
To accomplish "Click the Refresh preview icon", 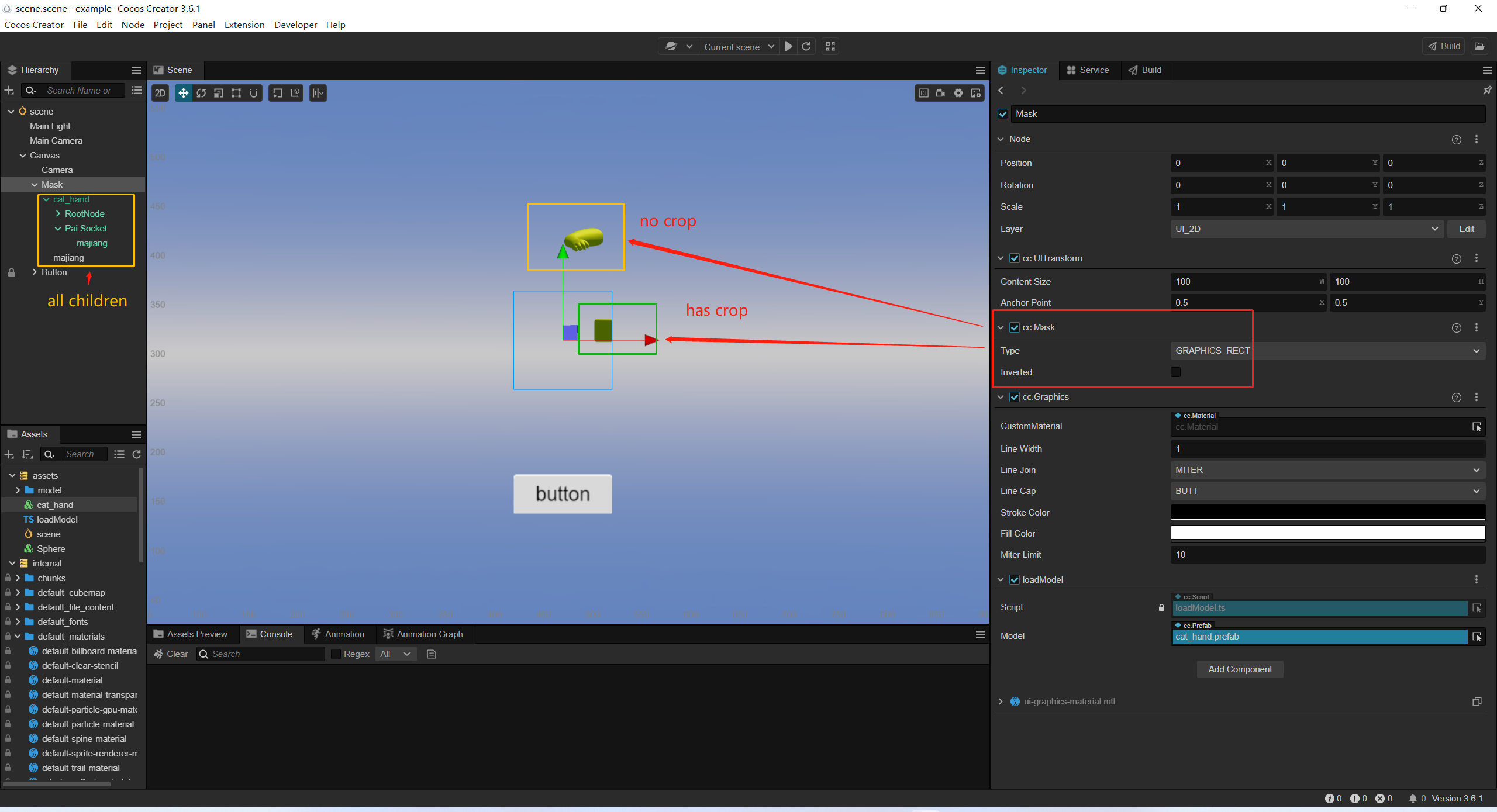I will click(806, 46).
